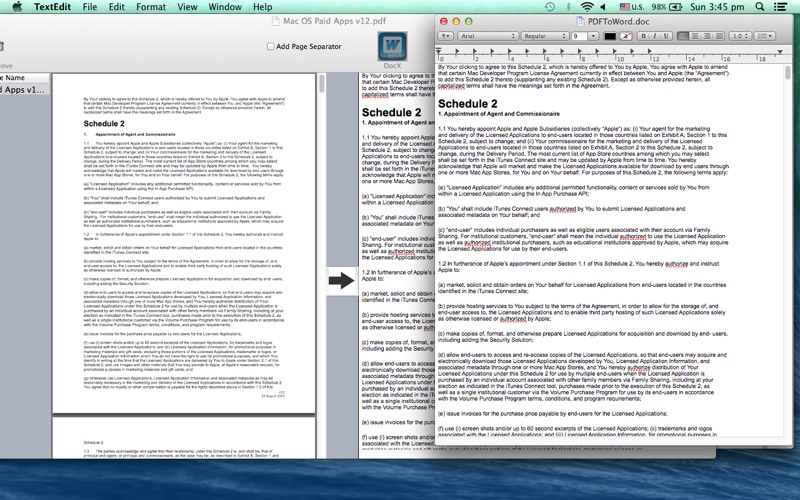Select the second PDF page preview
Screen dimensions: 800x500
coord(184,438)
